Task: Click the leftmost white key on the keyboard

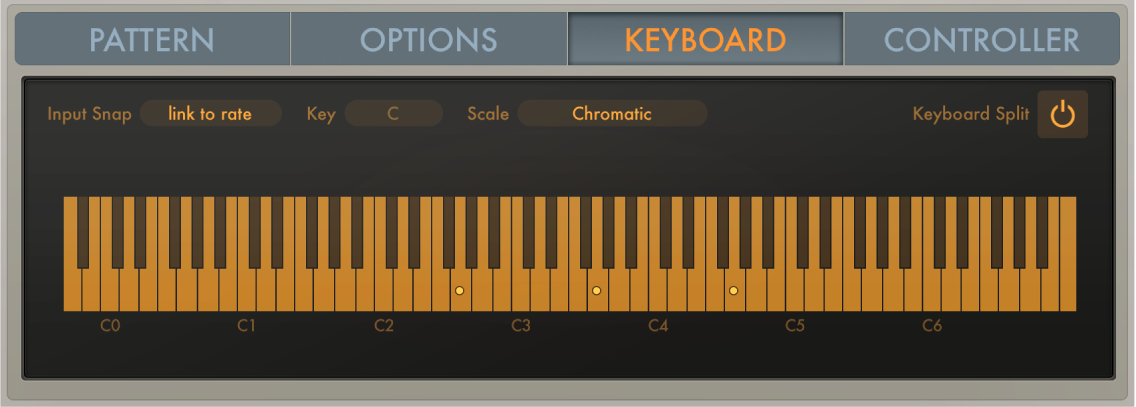Action: click(x=71, y=291)
